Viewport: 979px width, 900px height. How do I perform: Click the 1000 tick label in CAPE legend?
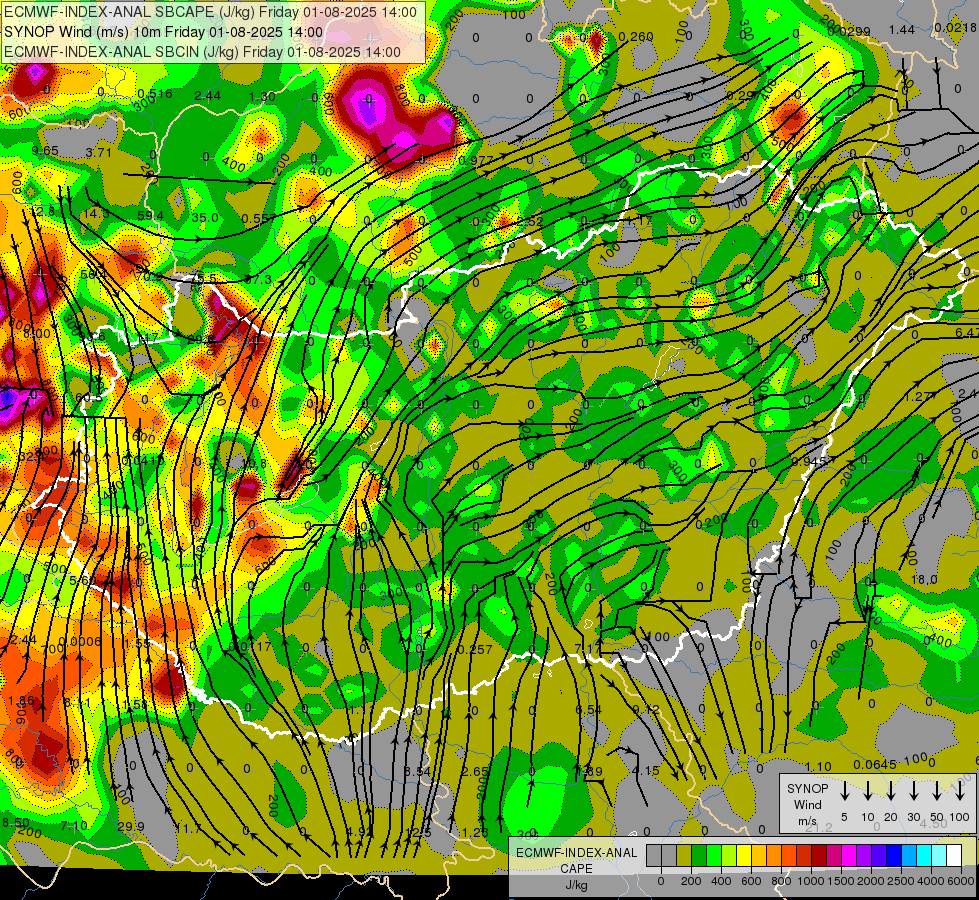(x=810, y=881)
